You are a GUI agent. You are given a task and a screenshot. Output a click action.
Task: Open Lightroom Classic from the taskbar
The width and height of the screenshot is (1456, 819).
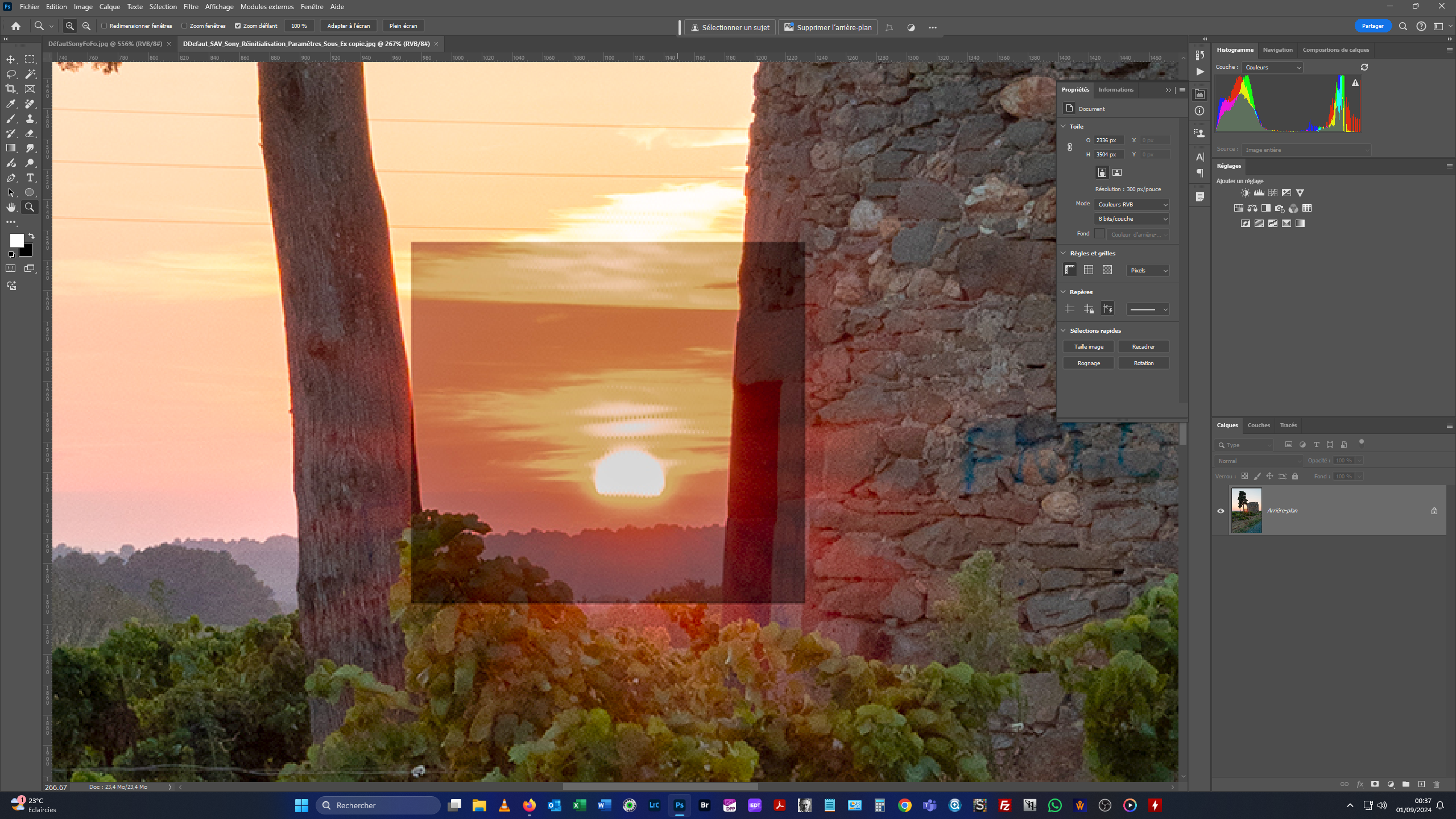coord(654,805)
